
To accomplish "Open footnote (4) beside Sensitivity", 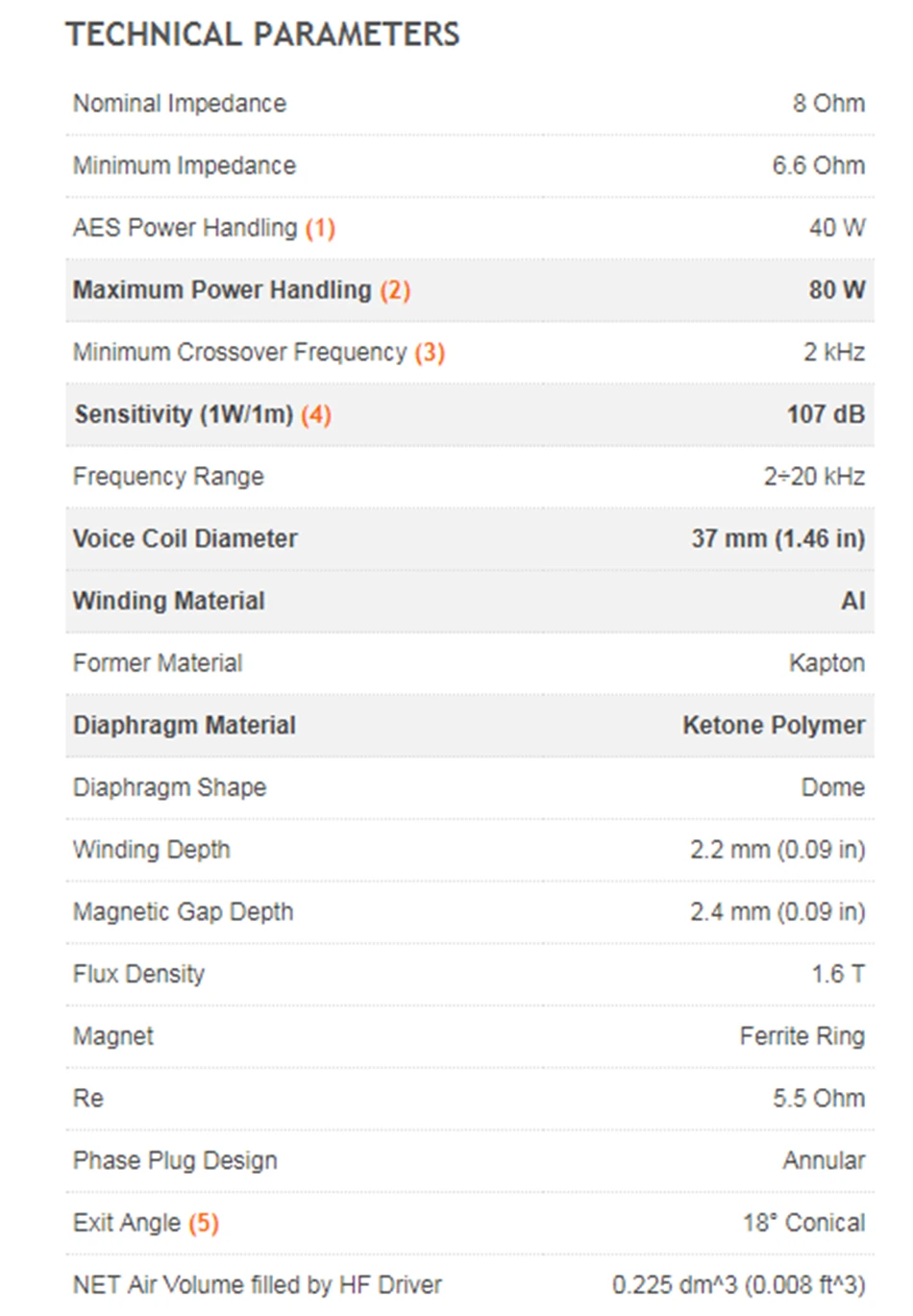I will point(316,415).
